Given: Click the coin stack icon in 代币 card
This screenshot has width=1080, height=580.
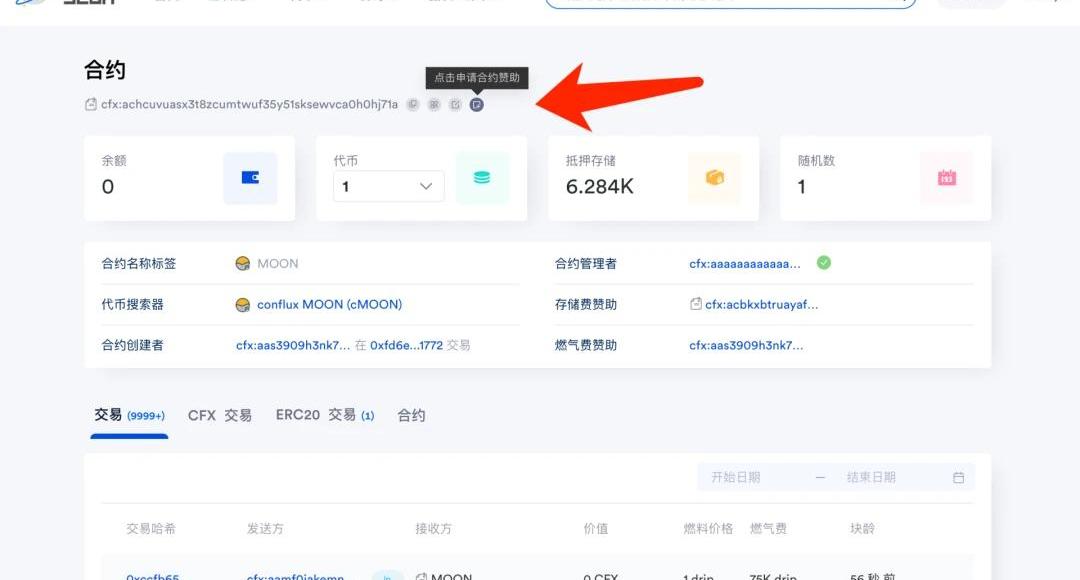Looking at the screenshot, I should (x=482, y=178).
